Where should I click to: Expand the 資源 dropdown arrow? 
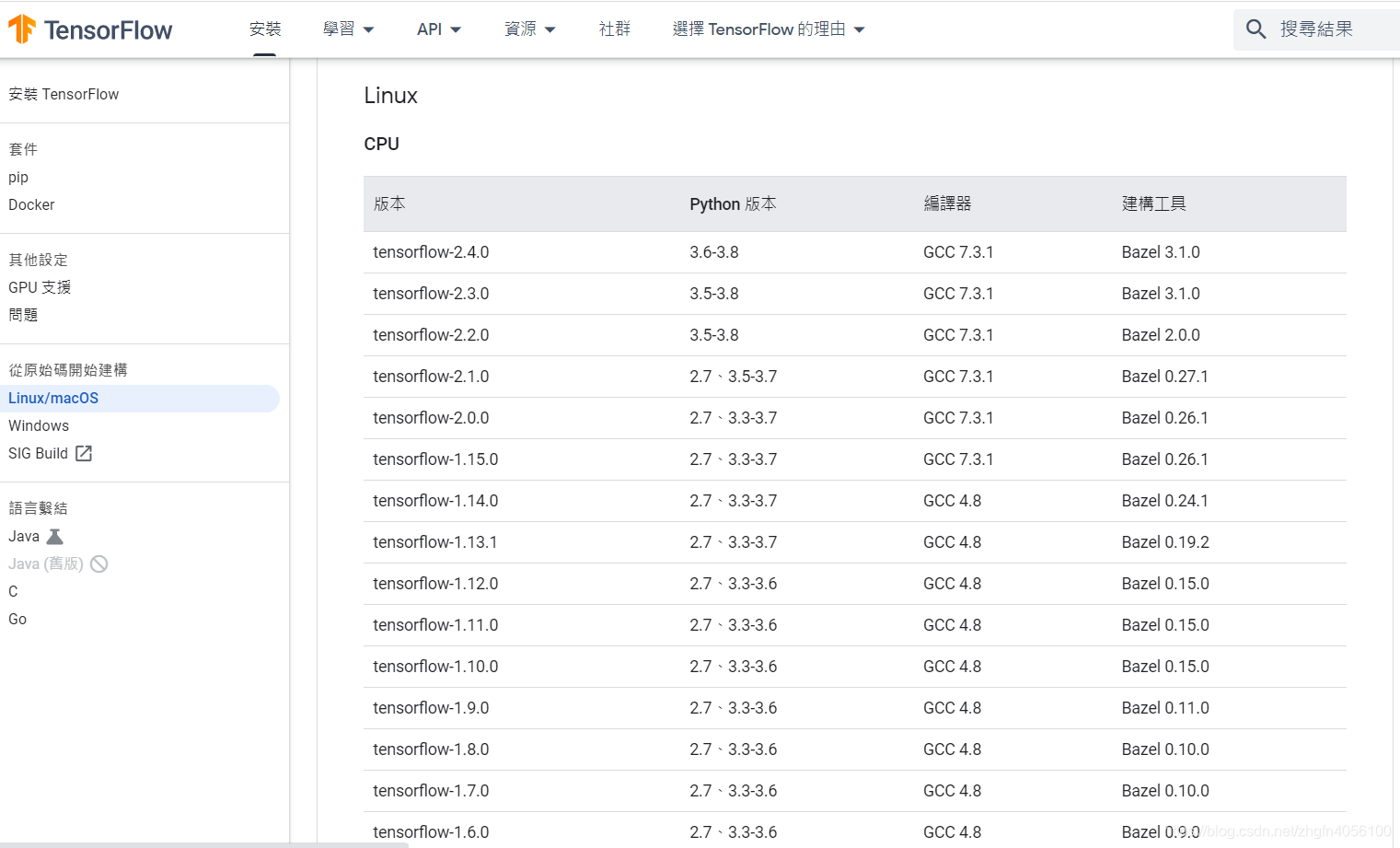(550, 29)
